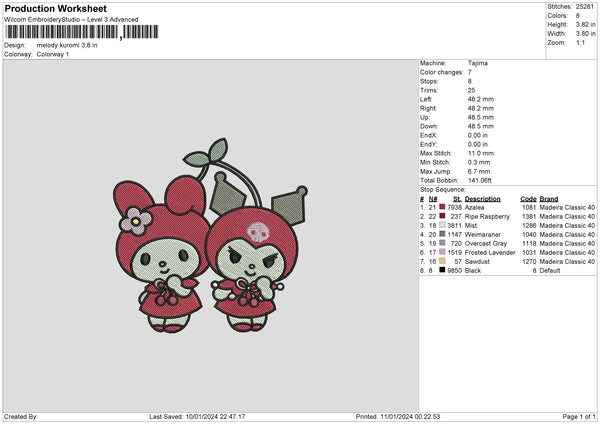600x424 pixels.
Task: Click the 'Weimaraner' description text
Action: (x=483, y=235)
